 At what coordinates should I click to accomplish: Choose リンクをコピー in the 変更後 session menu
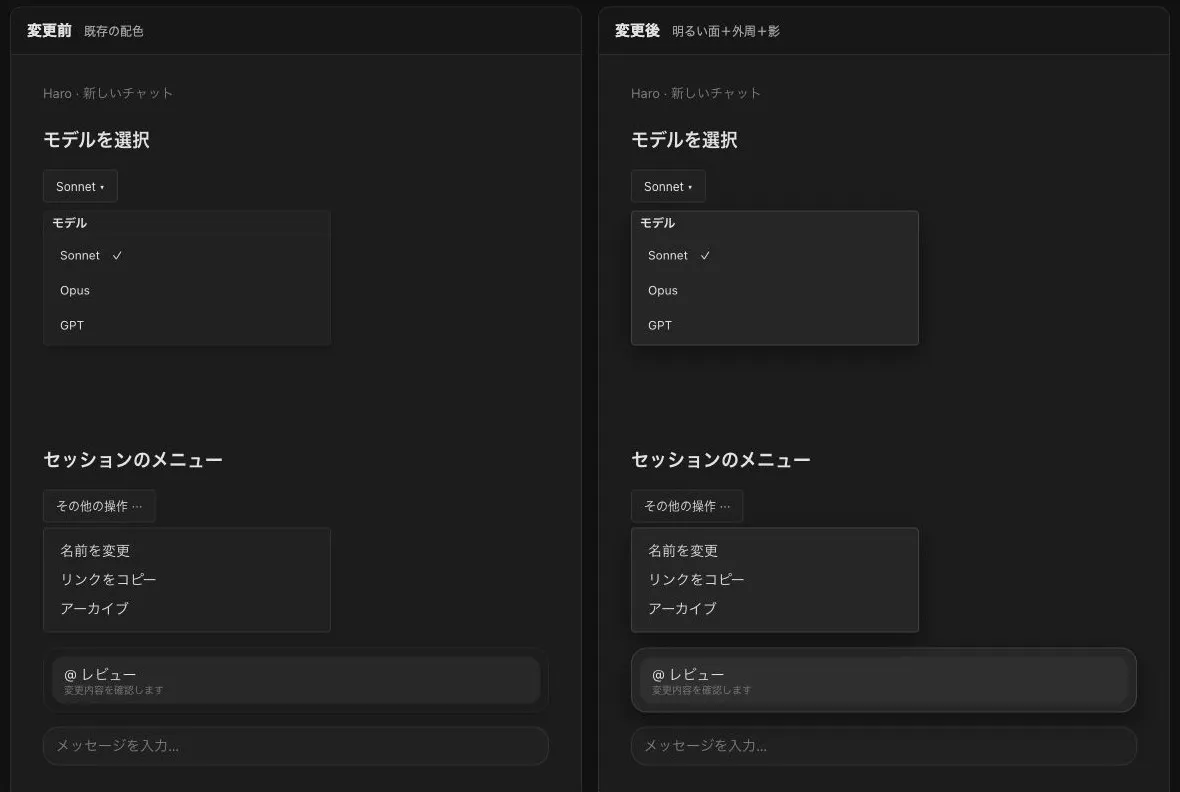click(x=774, y=580)
